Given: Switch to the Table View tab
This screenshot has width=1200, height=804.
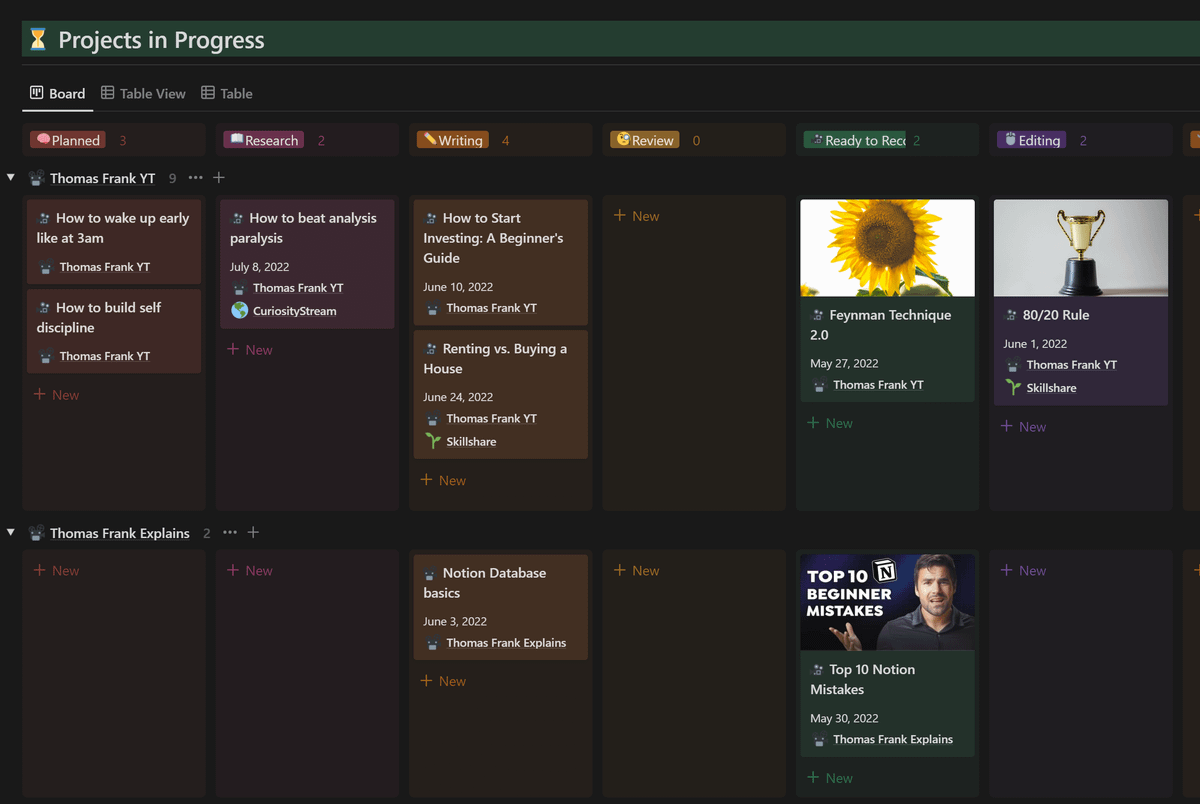Looking at the screenshot, I should tap(143, 93).
